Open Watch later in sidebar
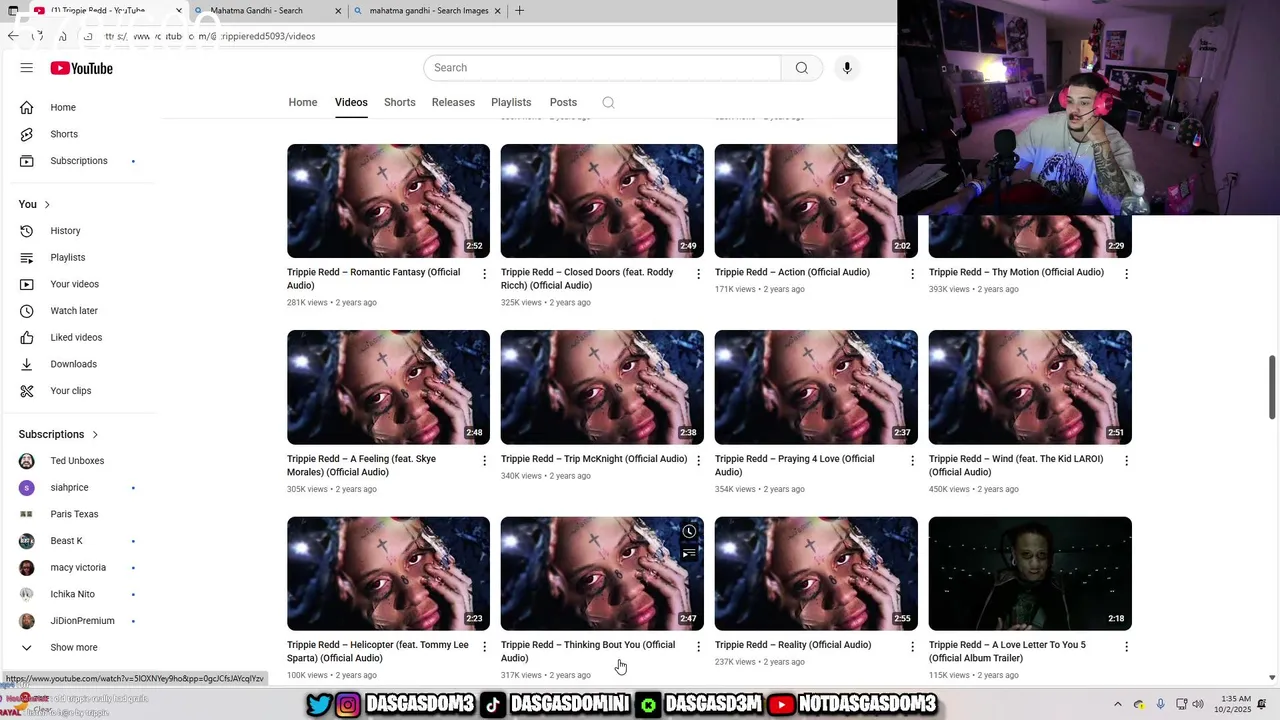 80,311
